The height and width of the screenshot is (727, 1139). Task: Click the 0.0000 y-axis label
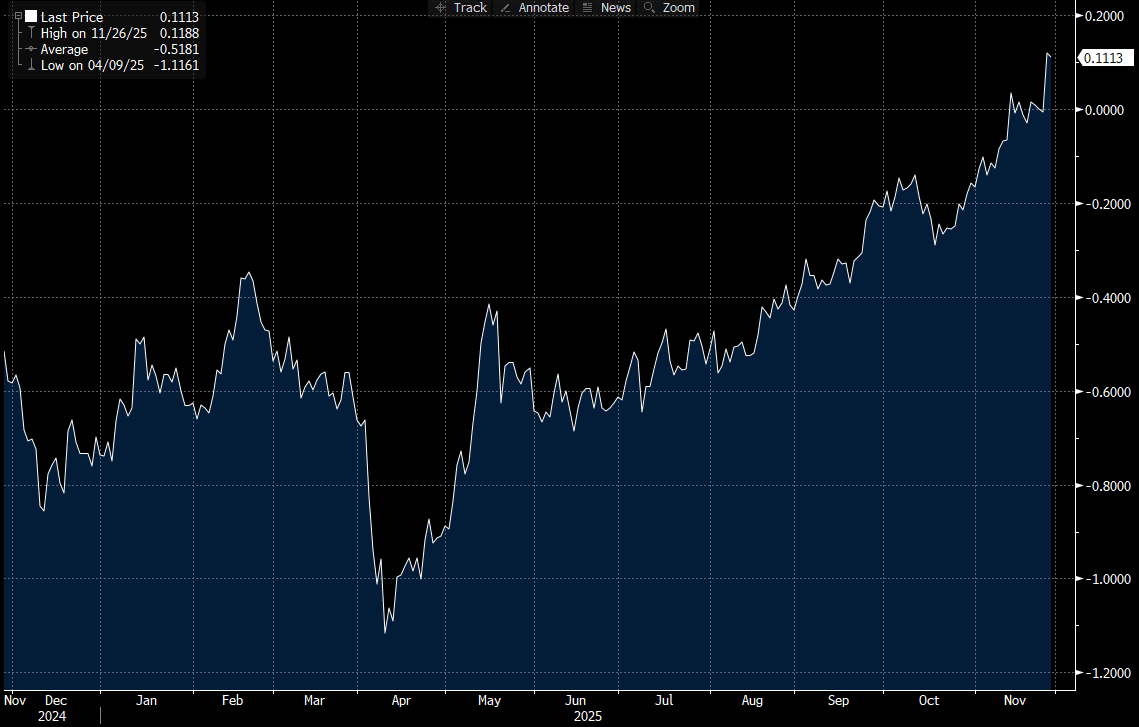1104,110
